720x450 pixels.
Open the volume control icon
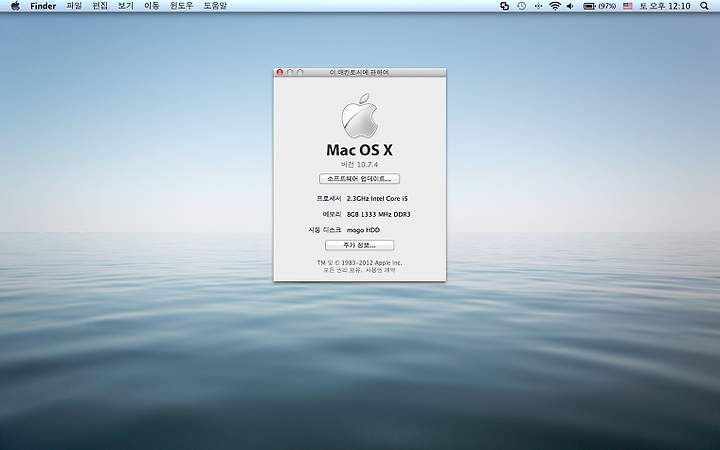[570, 6]
